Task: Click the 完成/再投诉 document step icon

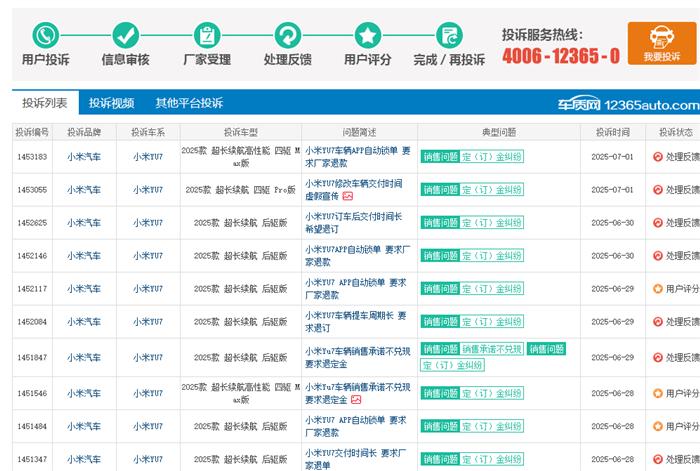Action: (x=449, y=35)
